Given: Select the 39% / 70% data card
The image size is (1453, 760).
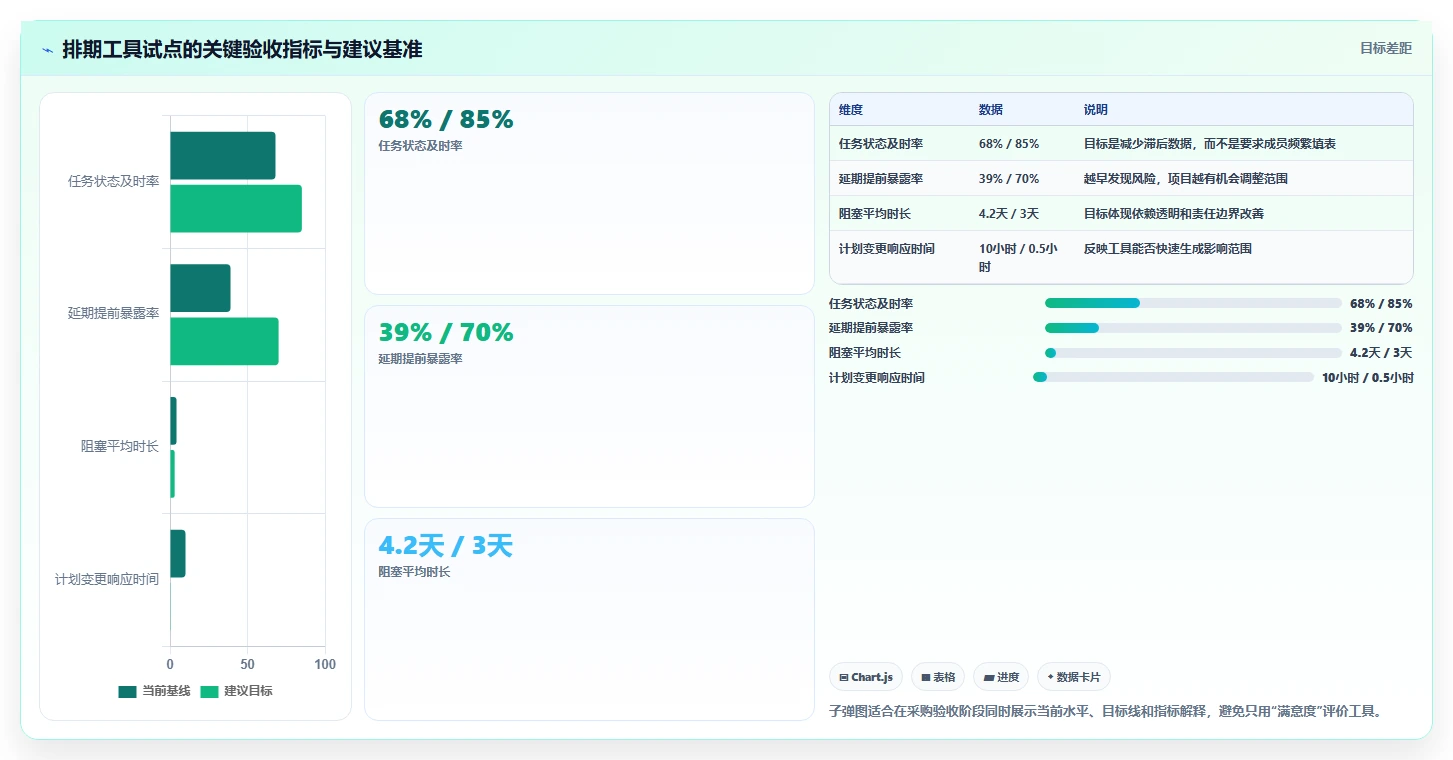Looking at the screenshot, I should pos(589,406).
